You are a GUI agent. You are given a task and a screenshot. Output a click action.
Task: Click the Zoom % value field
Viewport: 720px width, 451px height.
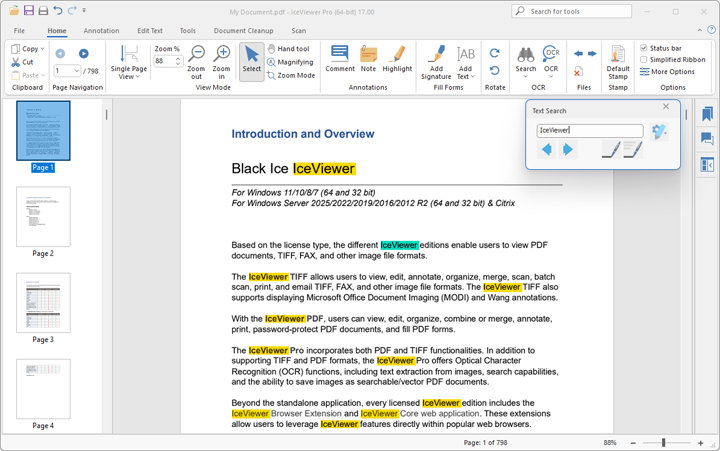click(x=164, y=61)
